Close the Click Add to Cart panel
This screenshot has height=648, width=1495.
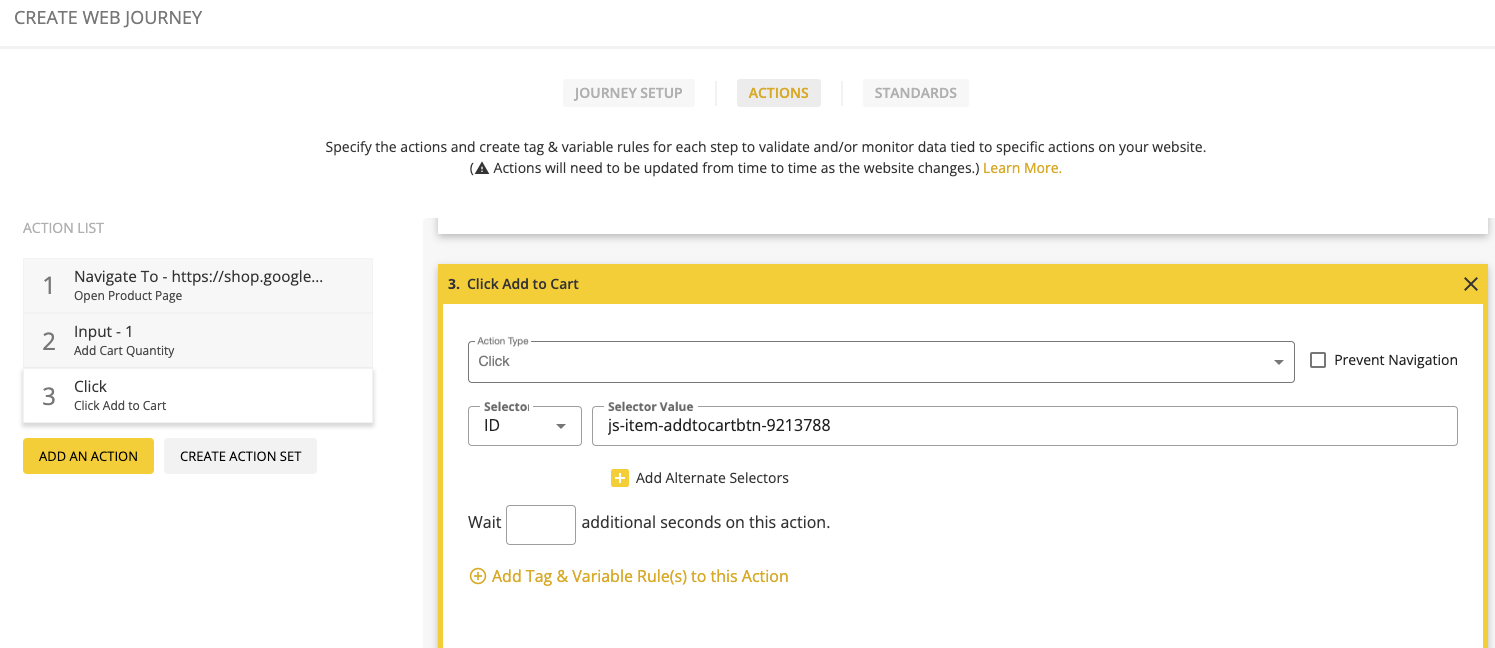click(x=1470, y=284)
